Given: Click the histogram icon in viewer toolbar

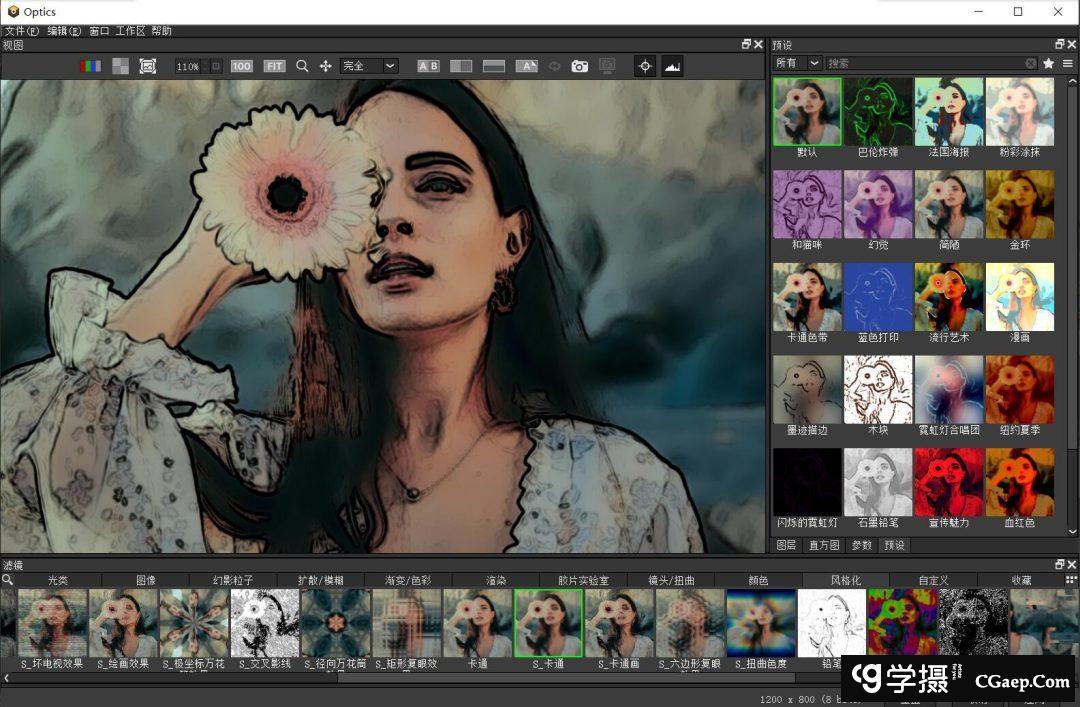Looking at the screenshot, I should tap(672, 66).
